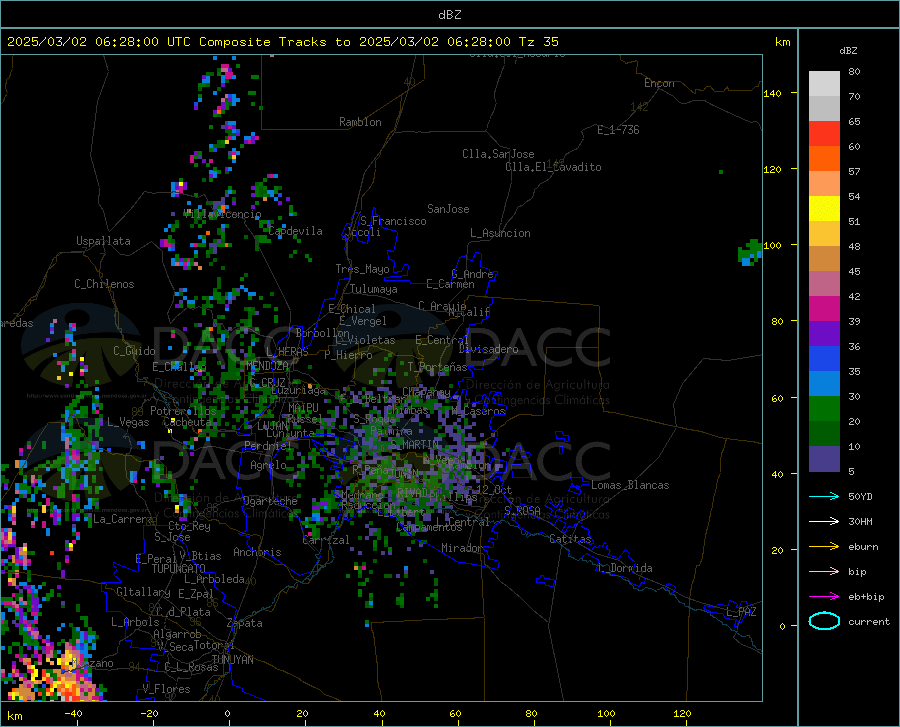
Task: Click the 'Villavicencio' map label
Action: (x=223, y=214)
